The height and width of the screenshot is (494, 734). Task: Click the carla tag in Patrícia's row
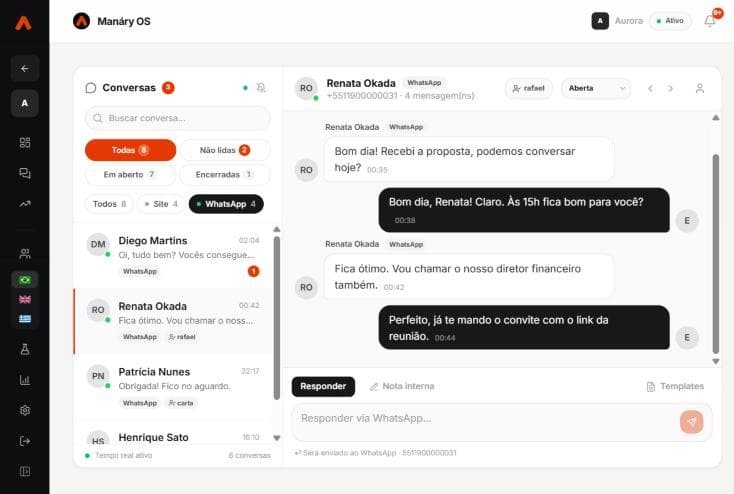(181, 403)
